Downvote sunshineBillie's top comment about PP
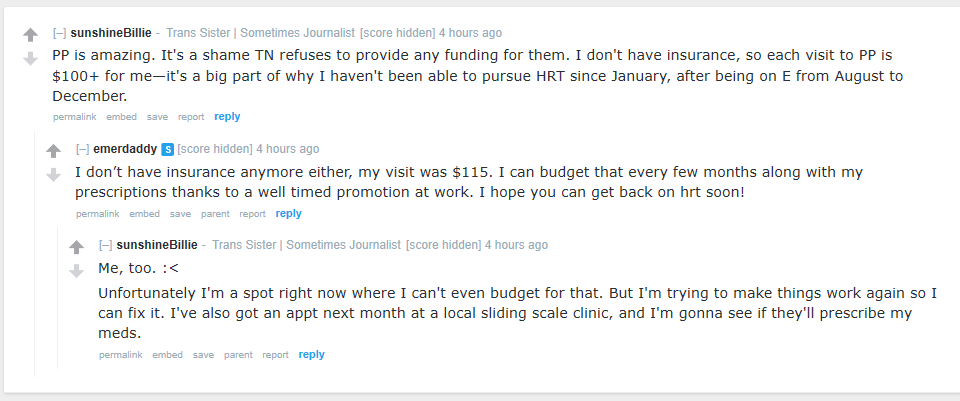The width and height of the screenshot is (960, 401). click(x=31, y=59)
